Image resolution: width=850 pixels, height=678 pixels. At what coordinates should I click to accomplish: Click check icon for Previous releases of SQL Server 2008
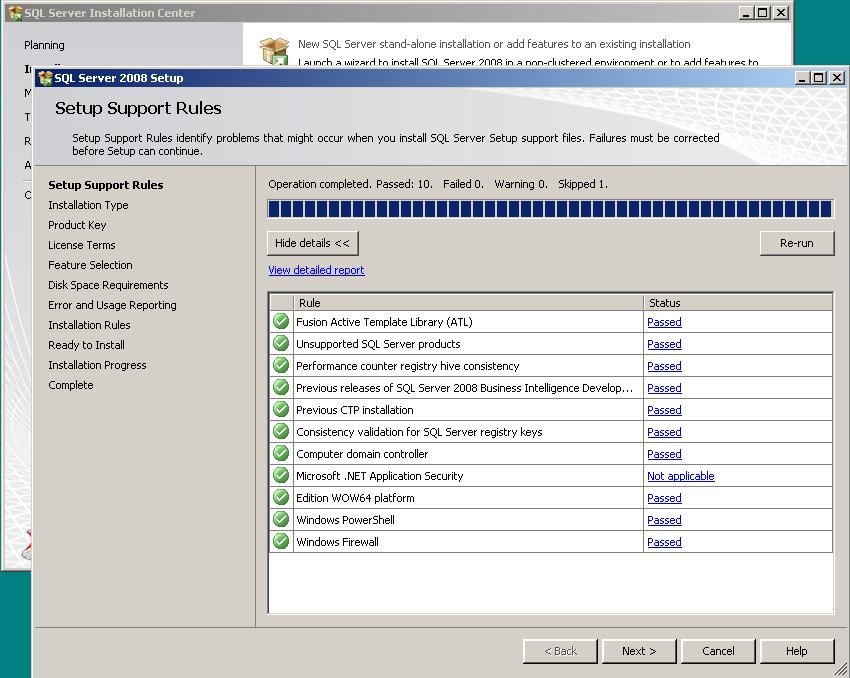281,388
